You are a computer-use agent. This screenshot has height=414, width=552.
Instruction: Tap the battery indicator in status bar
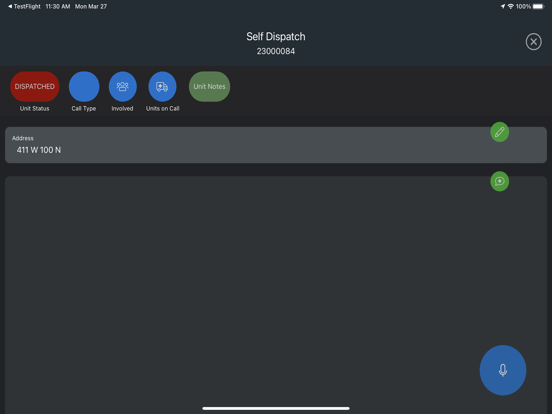pyautogui.click(x=538, y=6)
